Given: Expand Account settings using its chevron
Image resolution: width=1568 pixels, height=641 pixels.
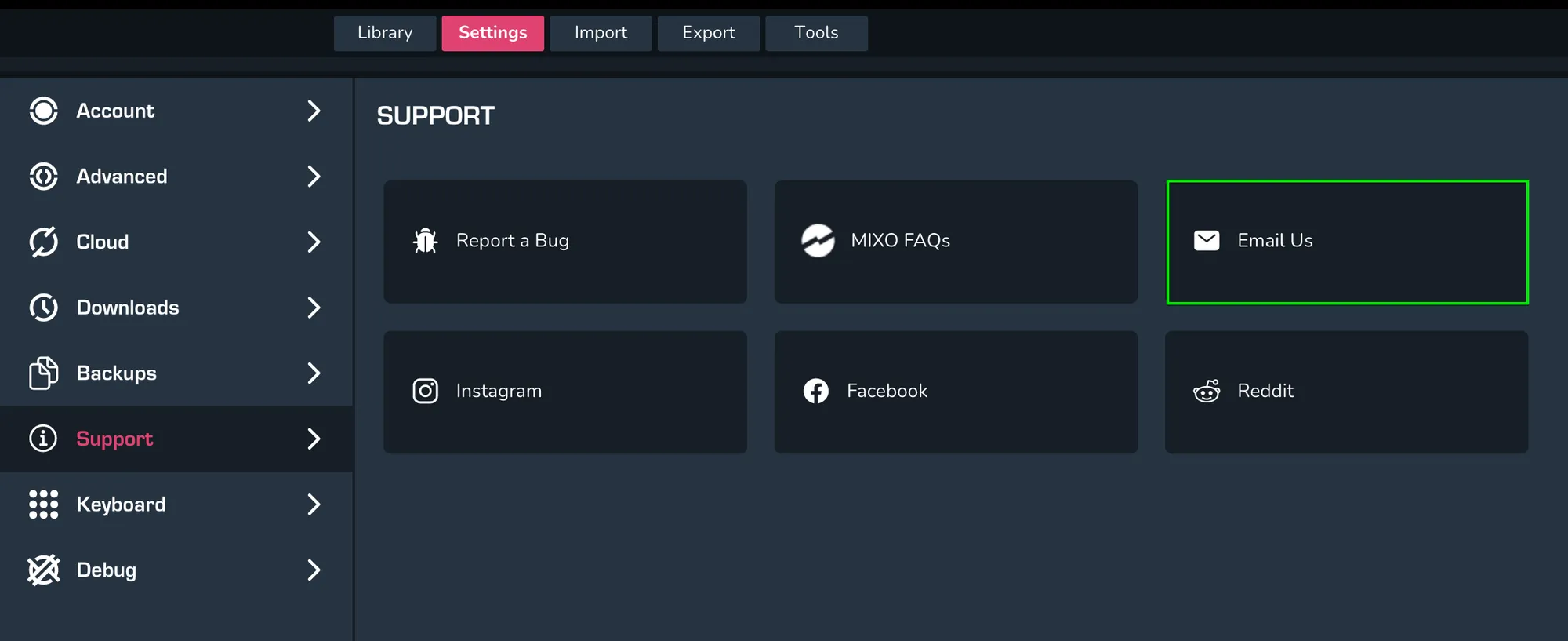Looking at the screenshot, I should pyautogui.click(x=314, y=111).
